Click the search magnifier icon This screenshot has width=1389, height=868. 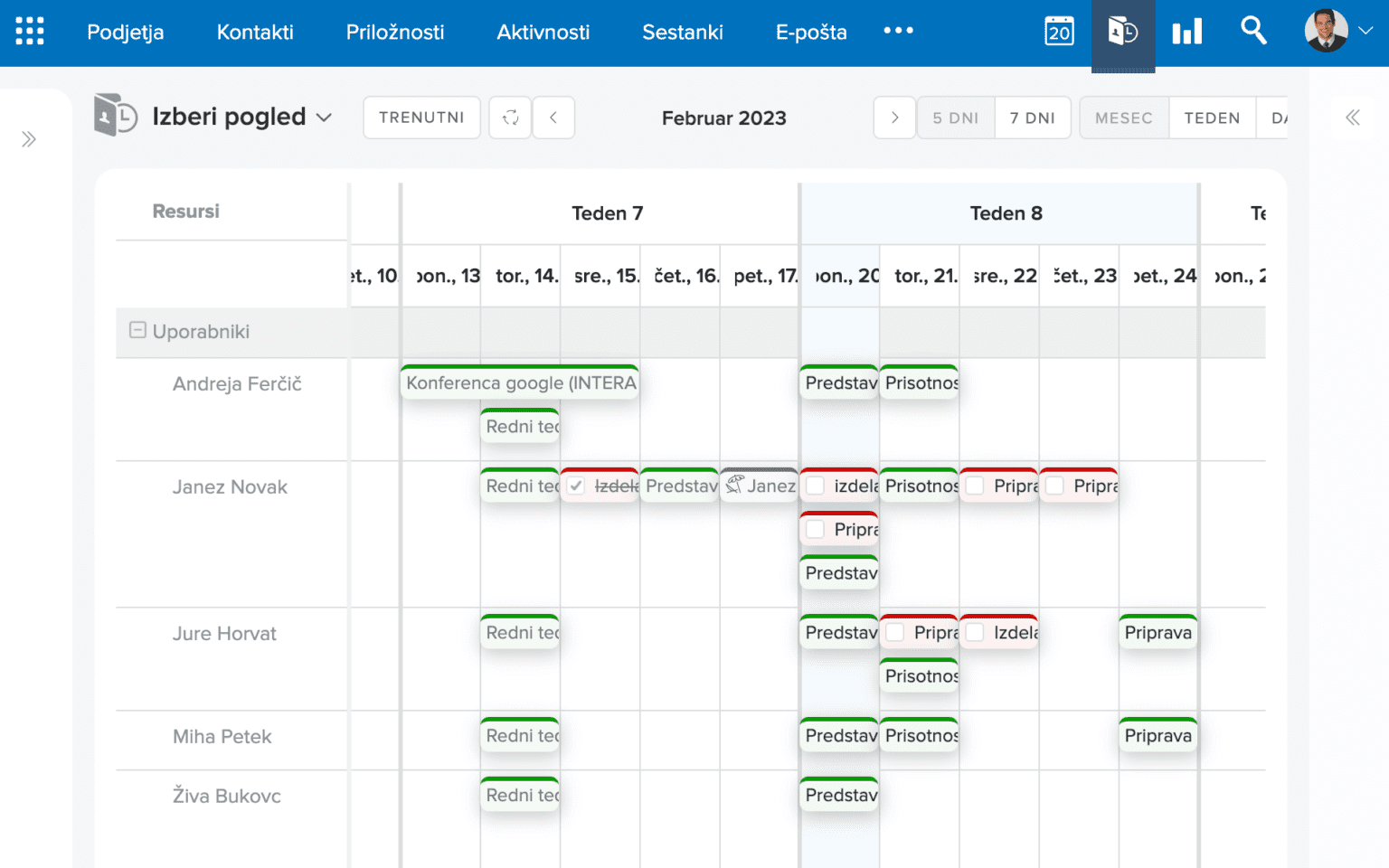click(1253, 31)
